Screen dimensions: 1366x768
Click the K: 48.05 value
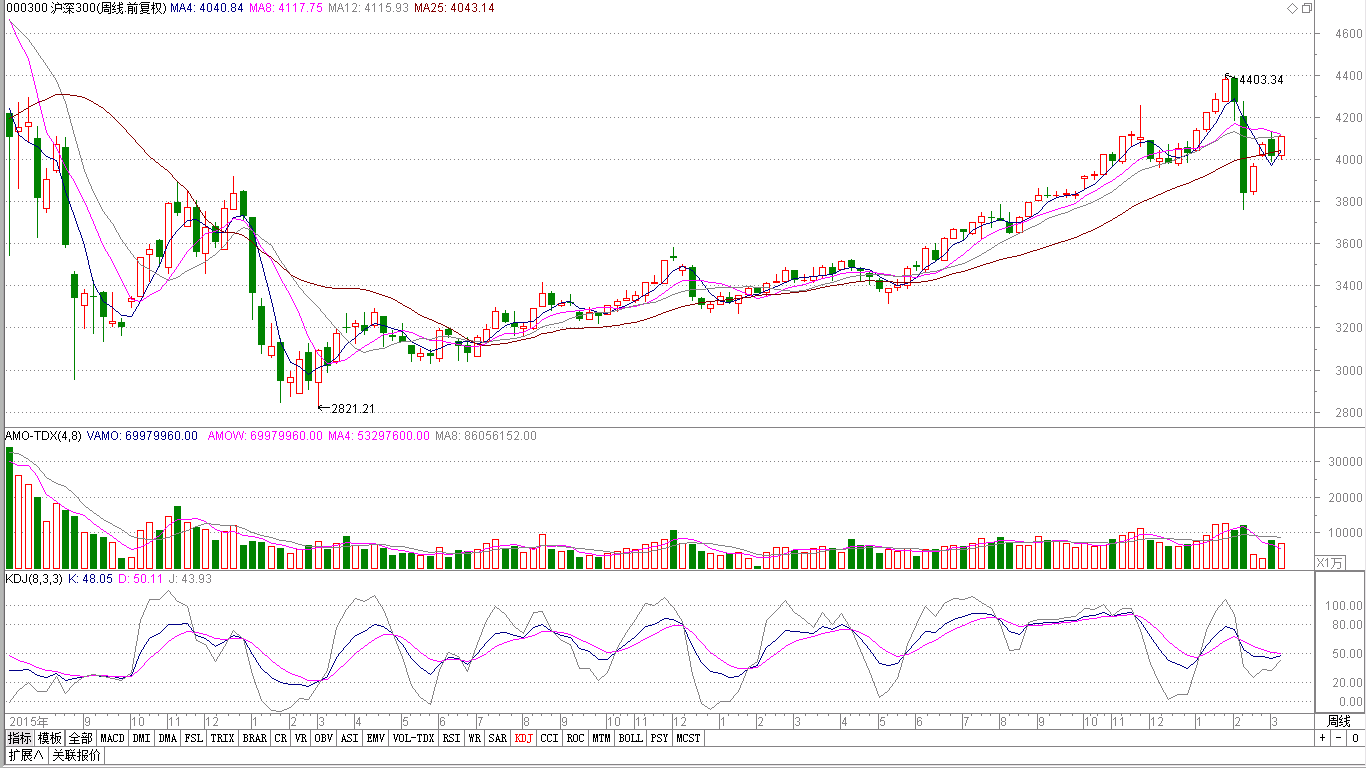click(88, 579)
